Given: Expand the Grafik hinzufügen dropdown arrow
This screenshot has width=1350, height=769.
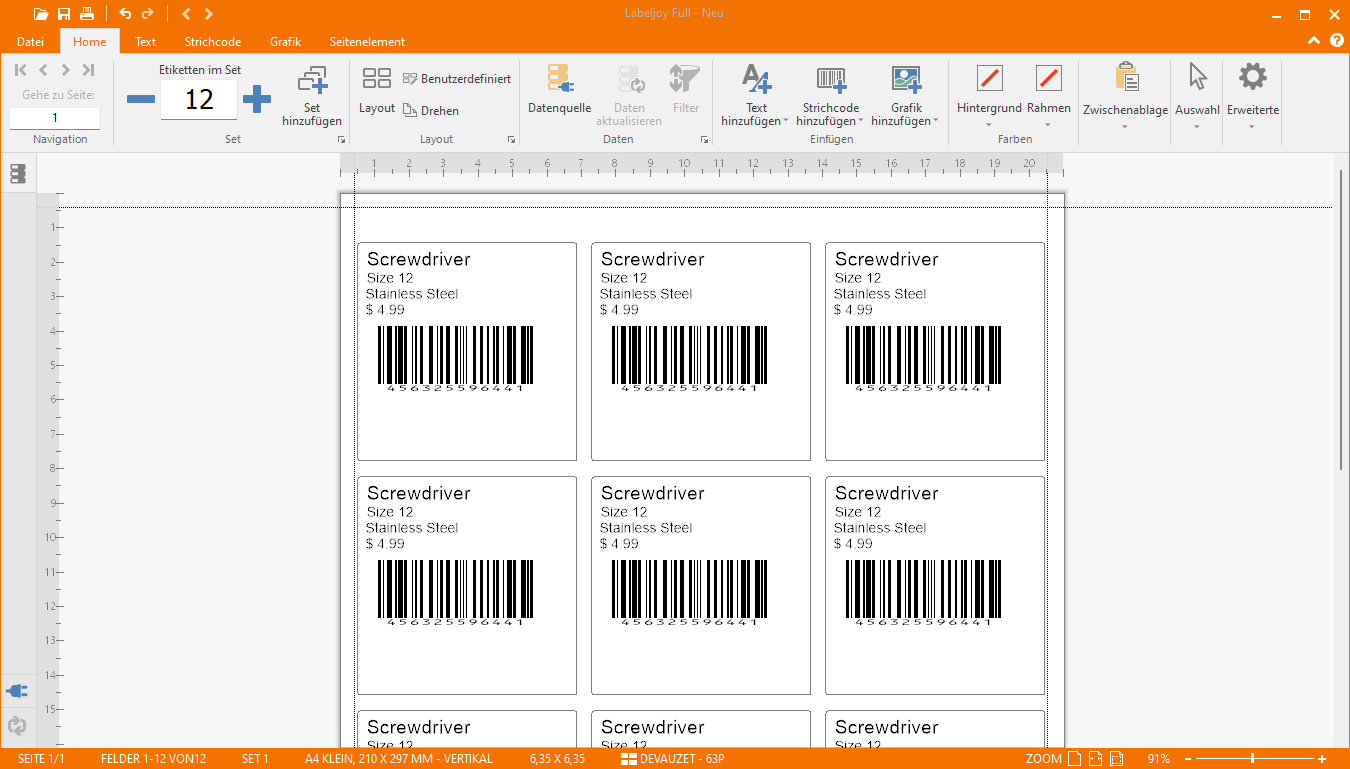Looking at the screenshot, I should (936, 122).
